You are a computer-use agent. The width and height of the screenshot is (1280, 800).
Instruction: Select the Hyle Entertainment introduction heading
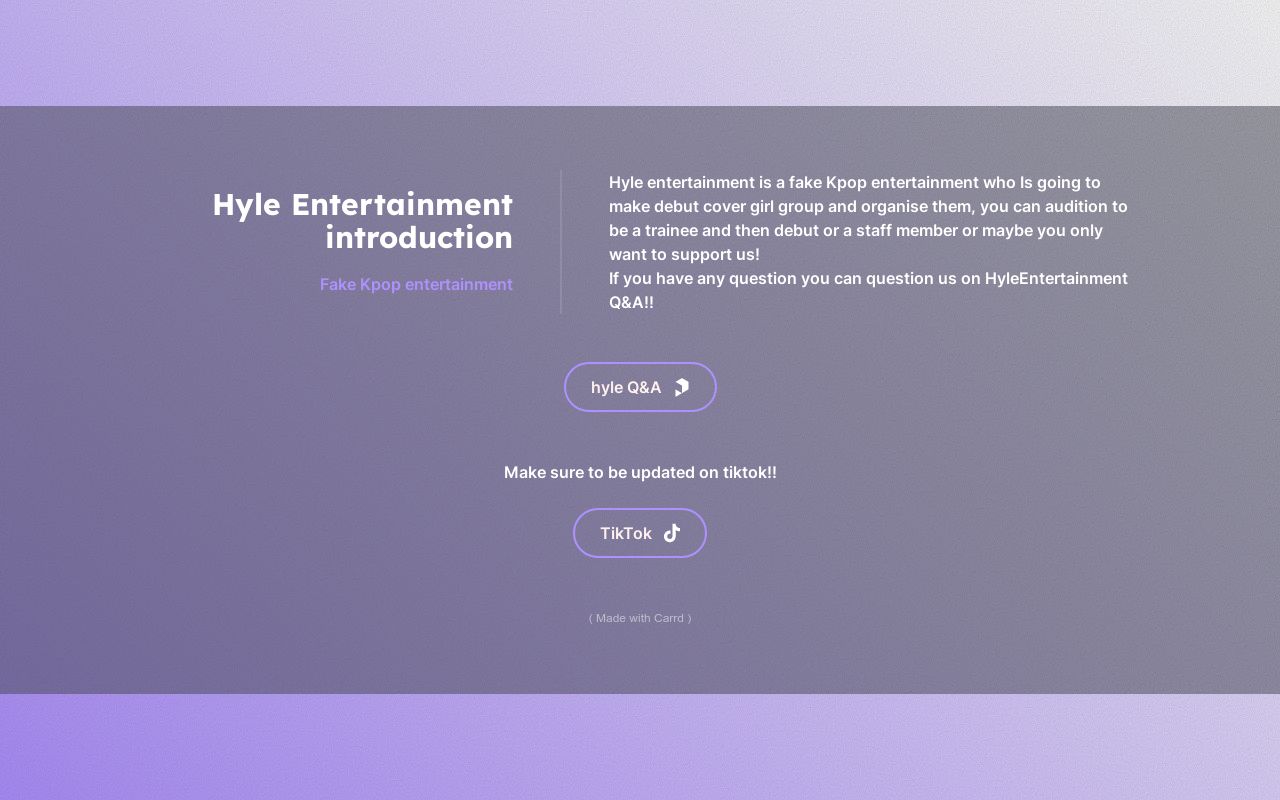pos(363,220)
